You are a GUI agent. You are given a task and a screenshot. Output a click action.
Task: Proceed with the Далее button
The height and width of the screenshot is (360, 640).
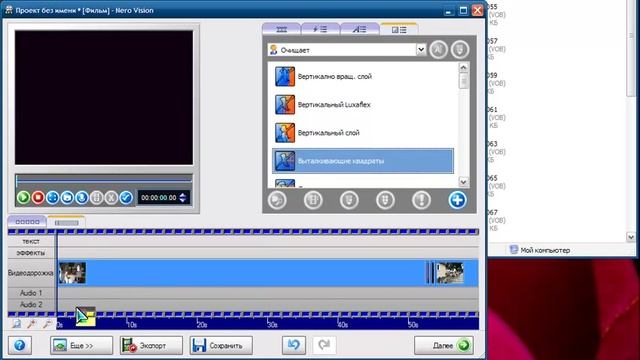(x=444, y=345)
